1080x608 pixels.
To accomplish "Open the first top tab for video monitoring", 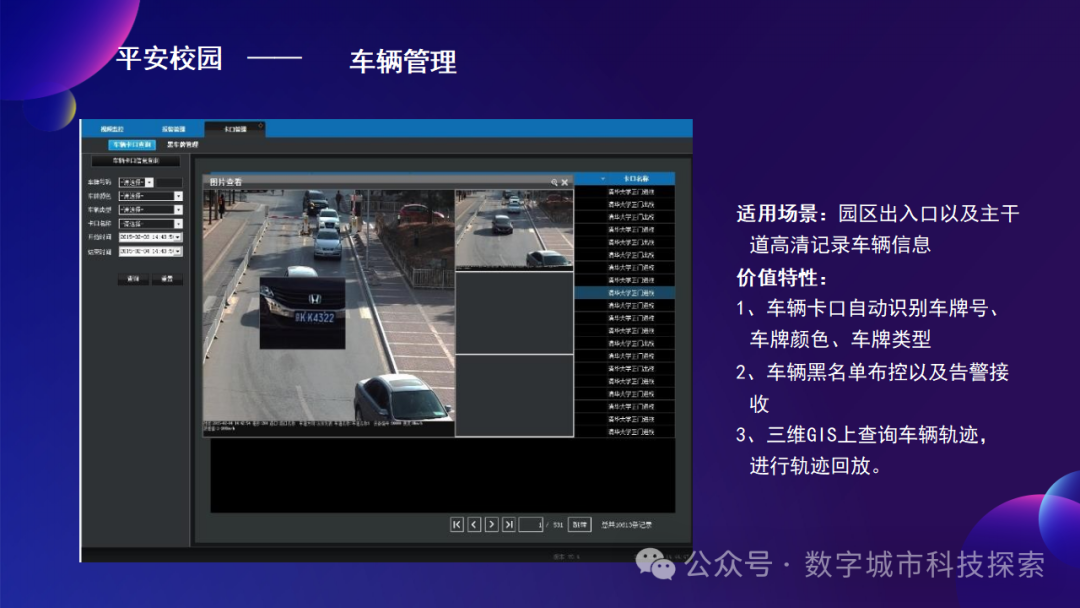I will click(112, 129).
